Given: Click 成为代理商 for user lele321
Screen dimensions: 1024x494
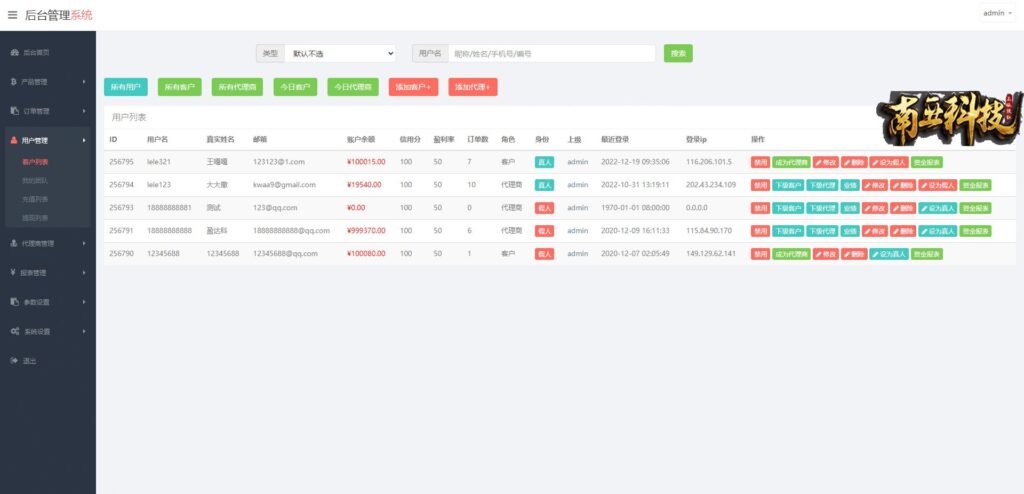Looking at the screenshot, I should click(792, 162).
